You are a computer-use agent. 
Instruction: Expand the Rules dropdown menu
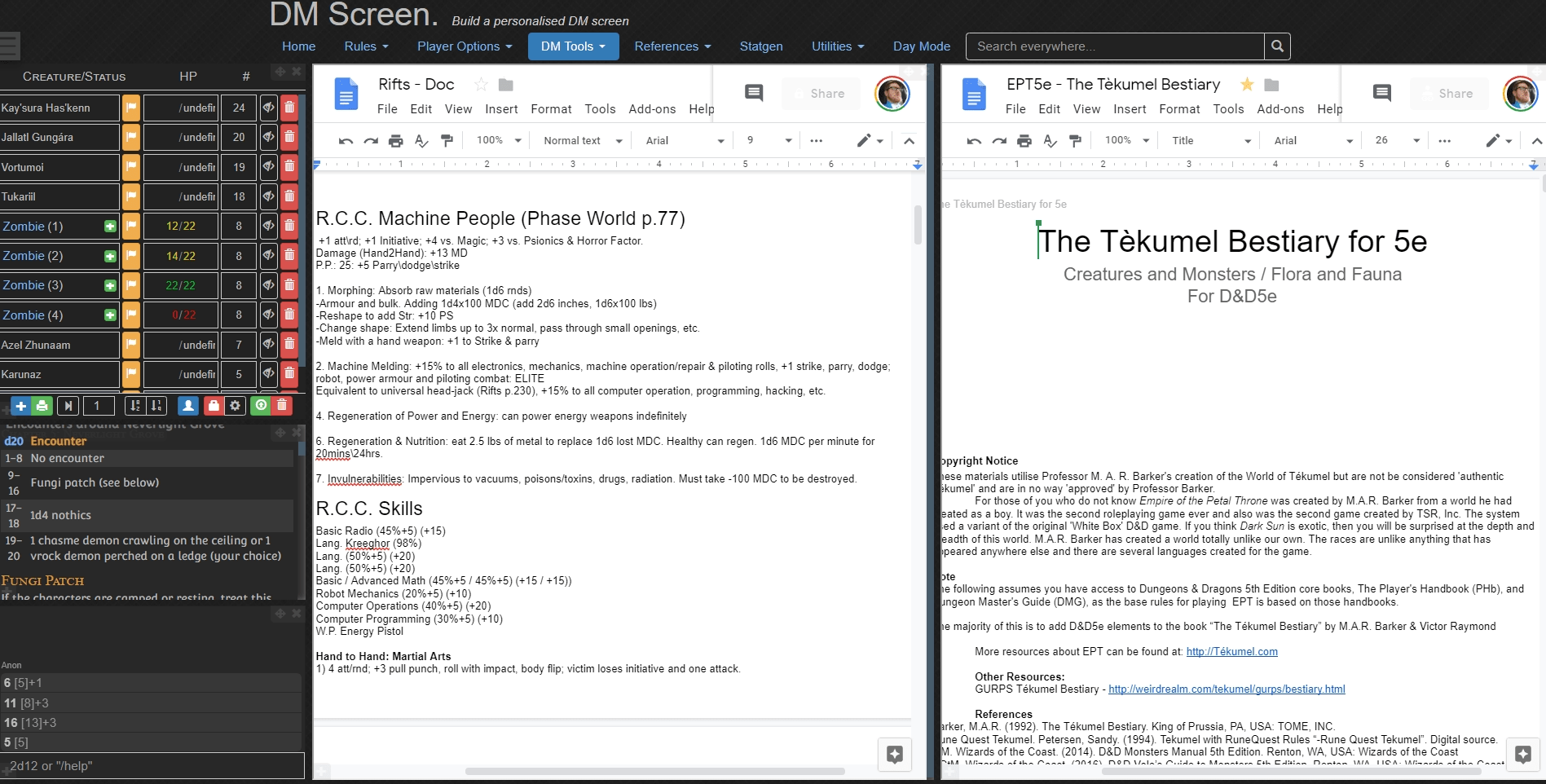point(366,46)
